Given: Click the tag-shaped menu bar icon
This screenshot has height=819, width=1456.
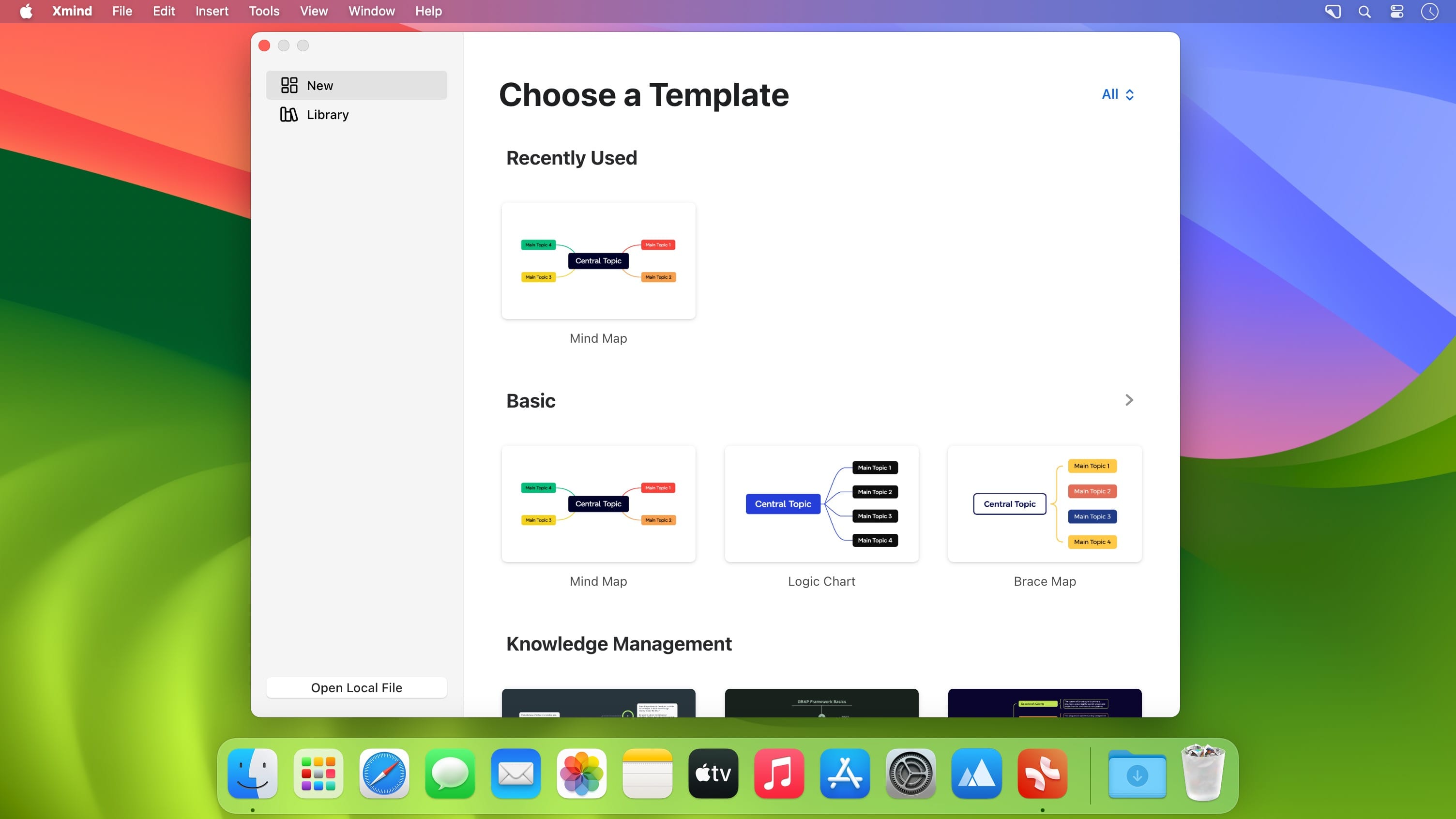Looking at the screenshot, I should click(x=1332, y=11).
